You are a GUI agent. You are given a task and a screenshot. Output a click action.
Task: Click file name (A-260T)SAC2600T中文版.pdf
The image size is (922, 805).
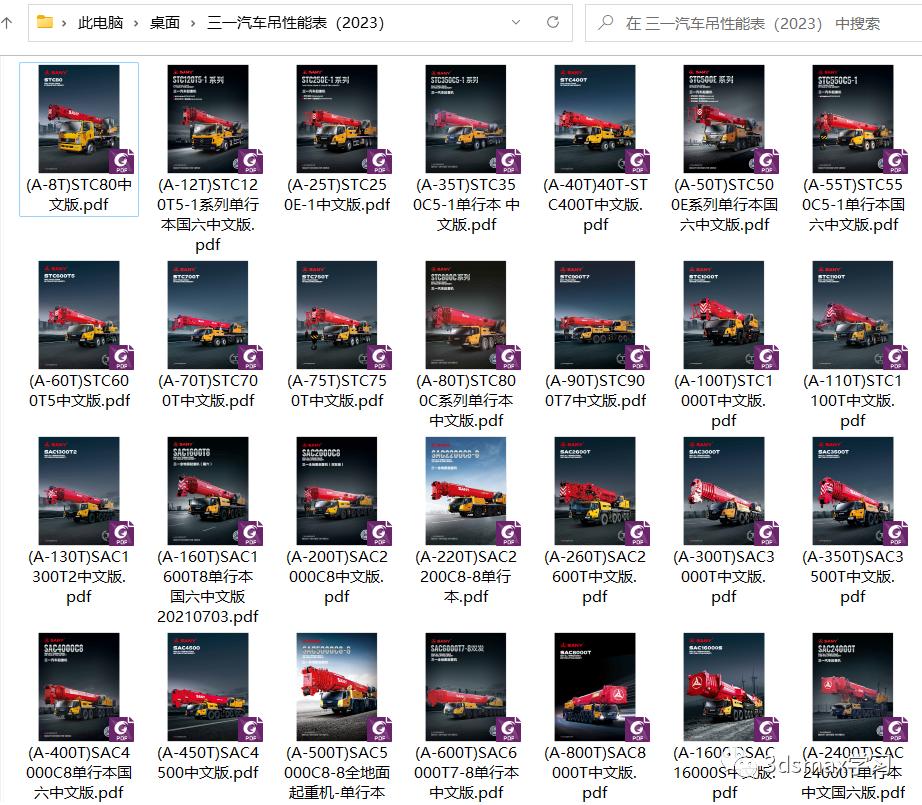[x=595, y=576]
